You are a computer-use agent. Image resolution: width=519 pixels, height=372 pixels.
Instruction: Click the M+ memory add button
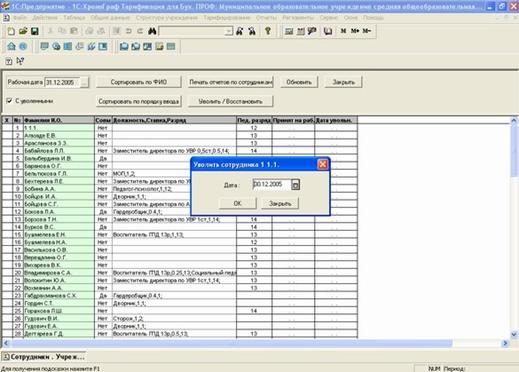point(355,31)
